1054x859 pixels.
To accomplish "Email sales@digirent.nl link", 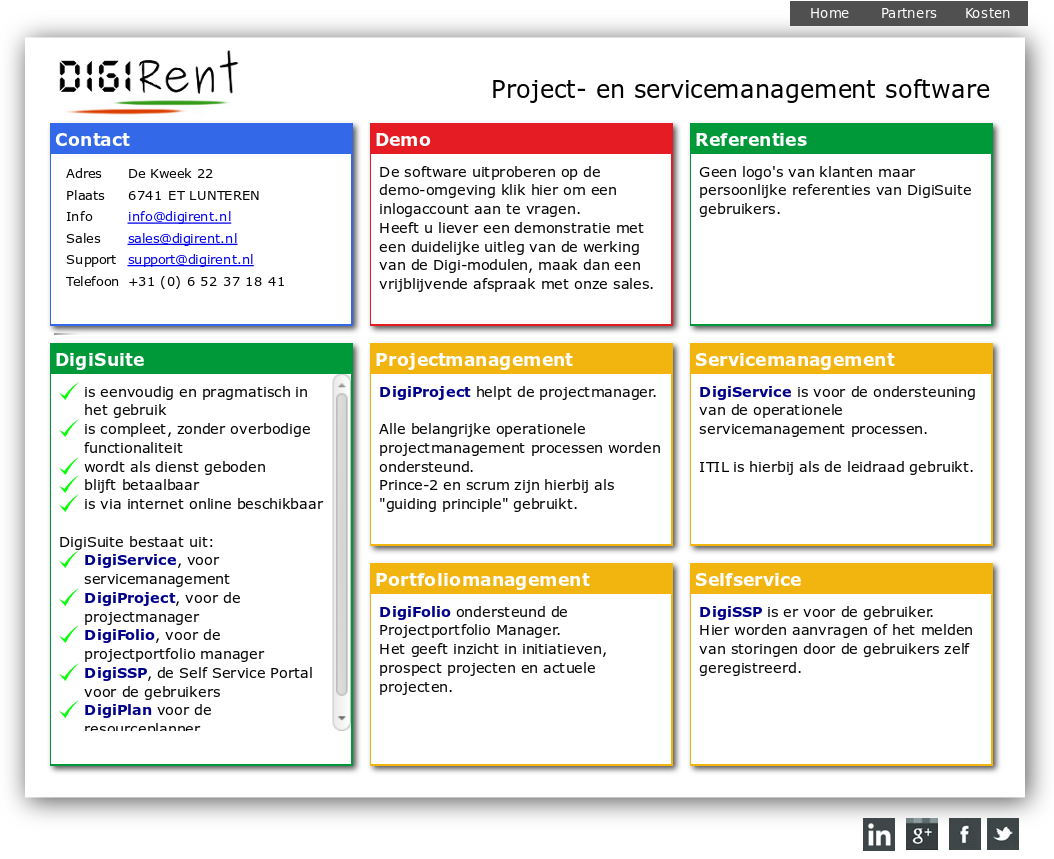I will point(182,239).
